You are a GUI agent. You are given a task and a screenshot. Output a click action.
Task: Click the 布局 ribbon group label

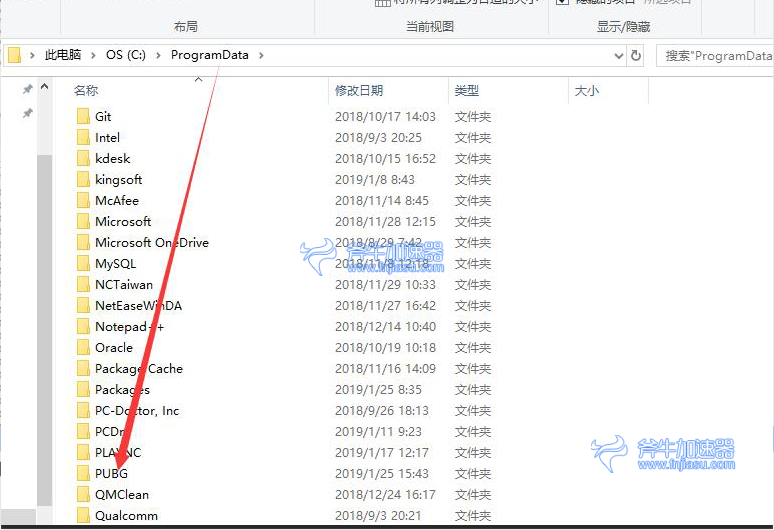(x=186, y=27)
